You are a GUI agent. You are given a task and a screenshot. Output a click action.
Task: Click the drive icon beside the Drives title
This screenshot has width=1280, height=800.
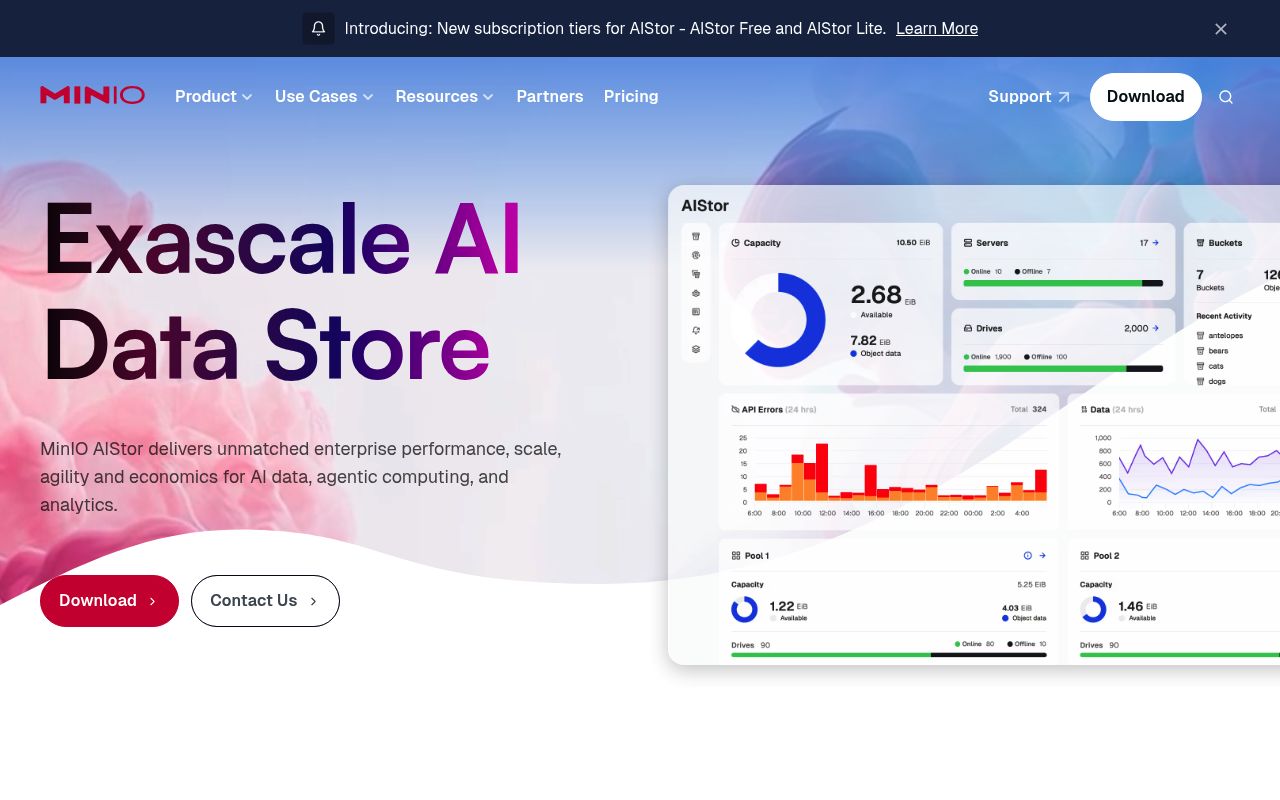tap(968, 328)
